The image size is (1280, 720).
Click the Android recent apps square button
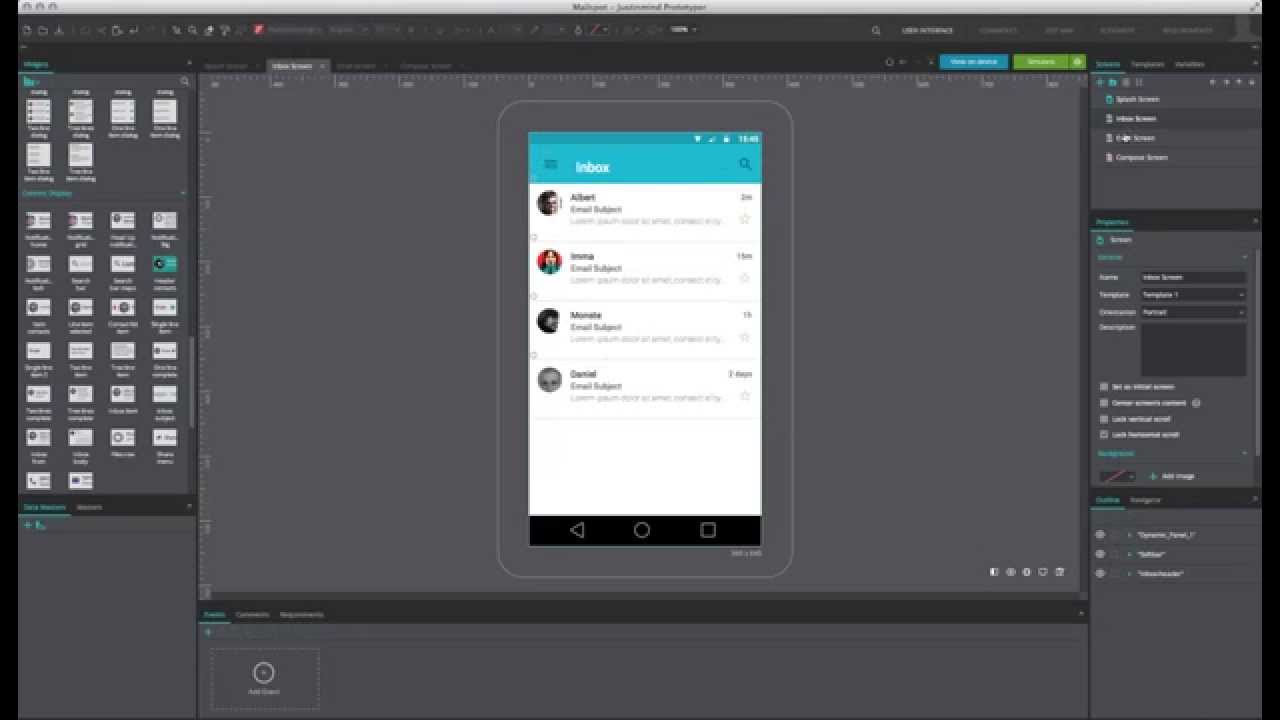[708, 530]
